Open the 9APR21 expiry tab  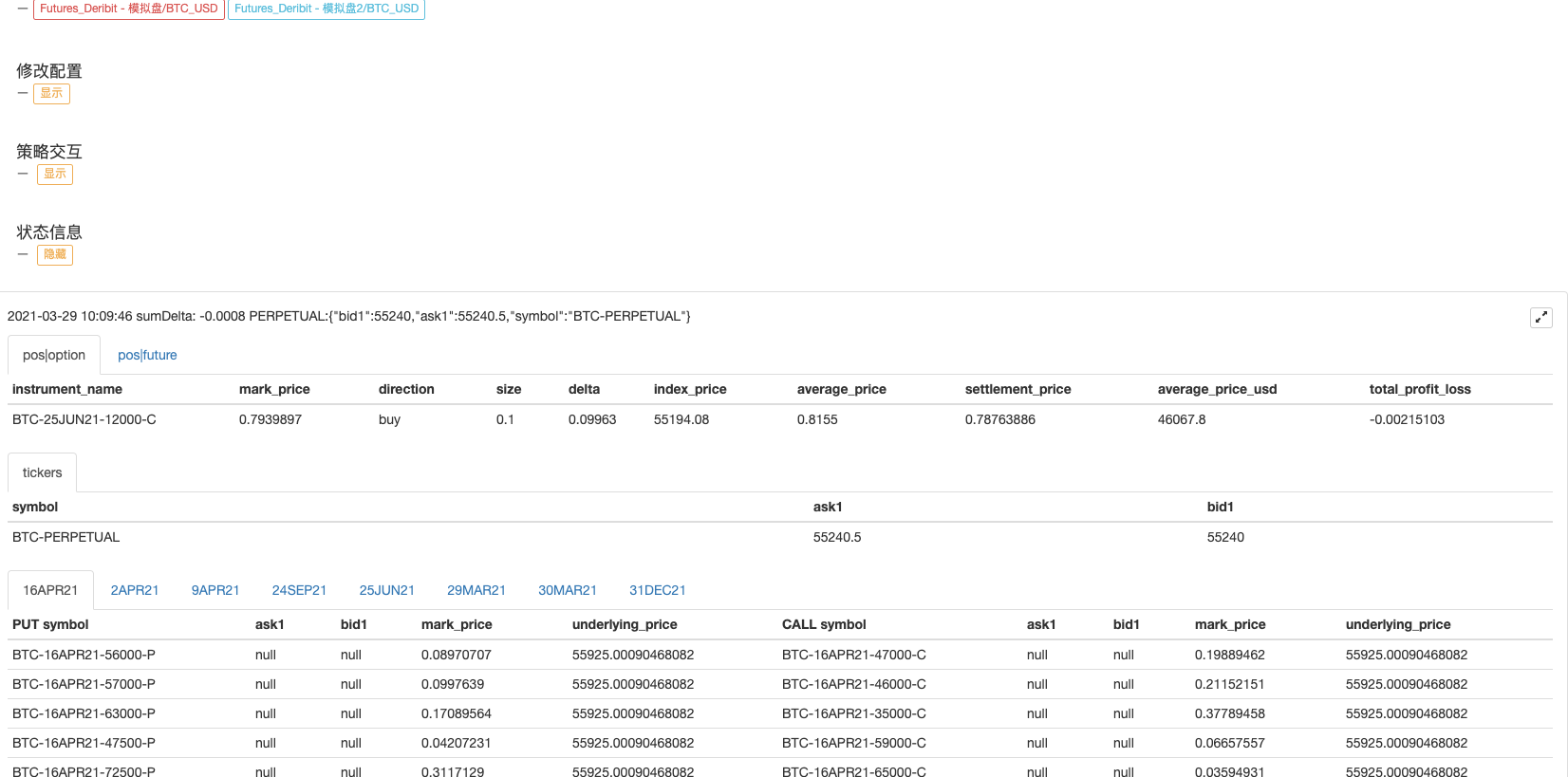(x=215, y=590)
